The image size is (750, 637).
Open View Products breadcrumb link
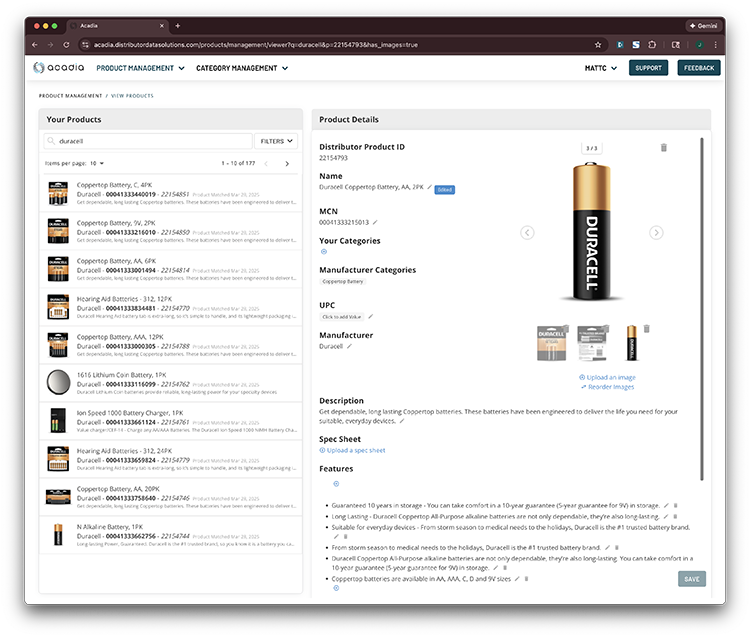pos(132,96)
